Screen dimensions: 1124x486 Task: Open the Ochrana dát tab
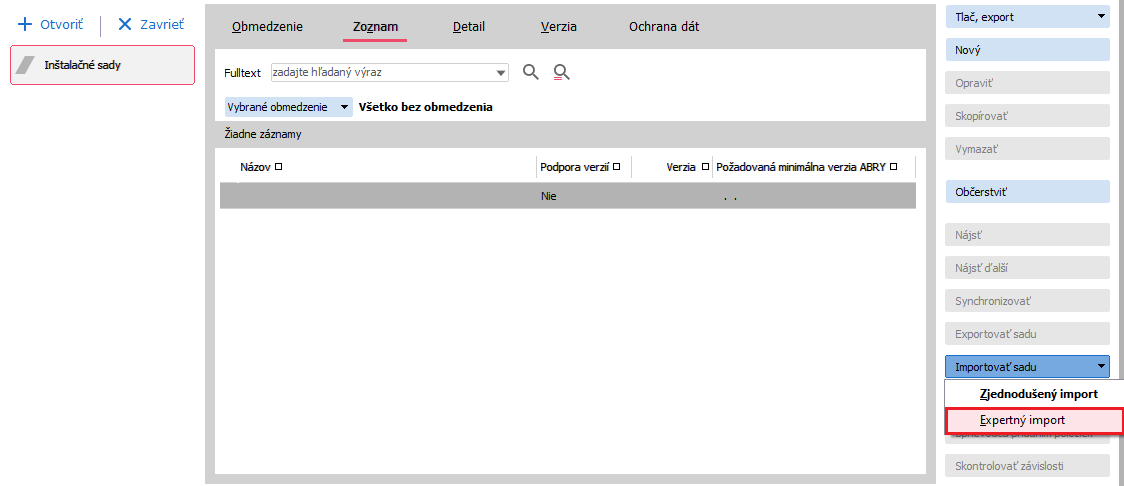[x=664, y=27]
